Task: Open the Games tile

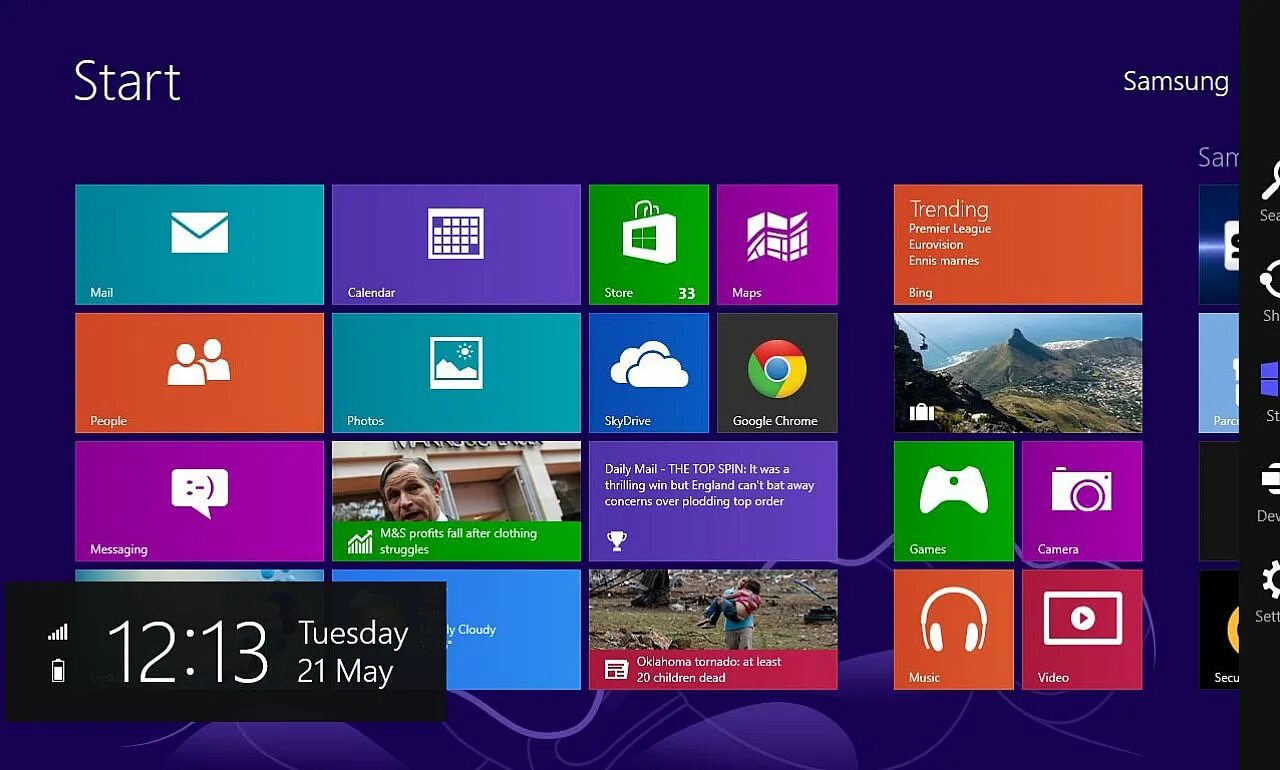Action: [953, 500]
